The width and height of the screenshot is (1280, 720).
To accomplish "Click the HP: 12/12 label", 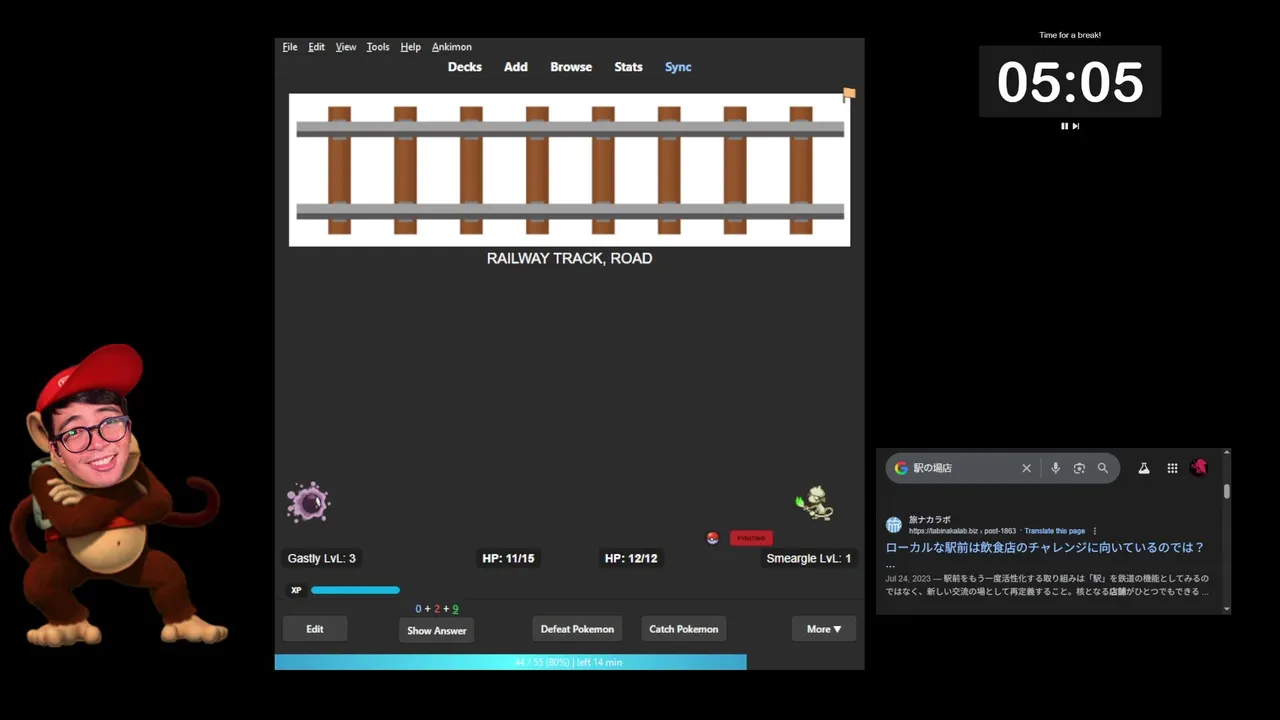I will tap(631, 558).
